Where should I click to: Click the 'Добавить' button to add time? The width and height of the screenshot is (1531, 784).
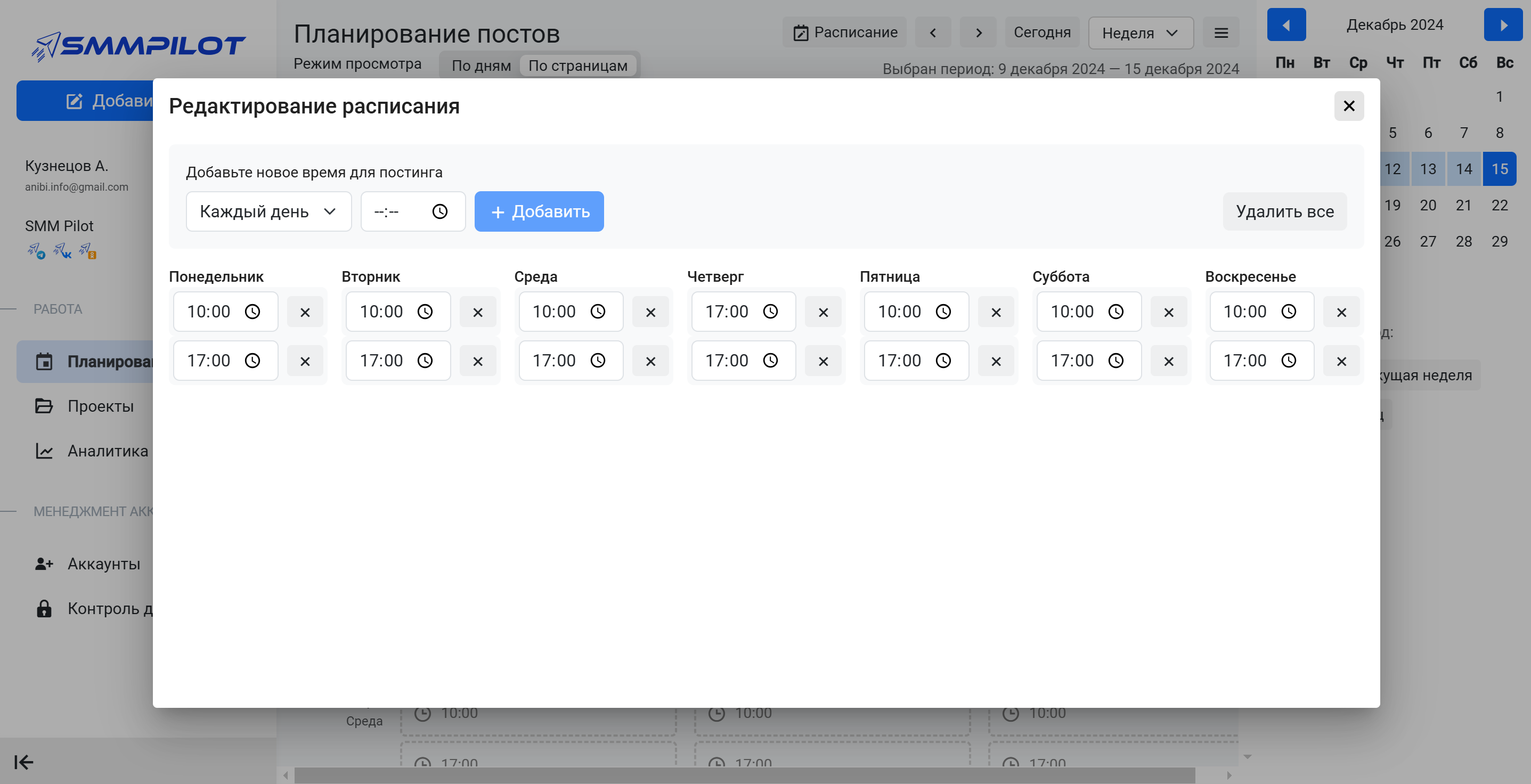point(539,211)
